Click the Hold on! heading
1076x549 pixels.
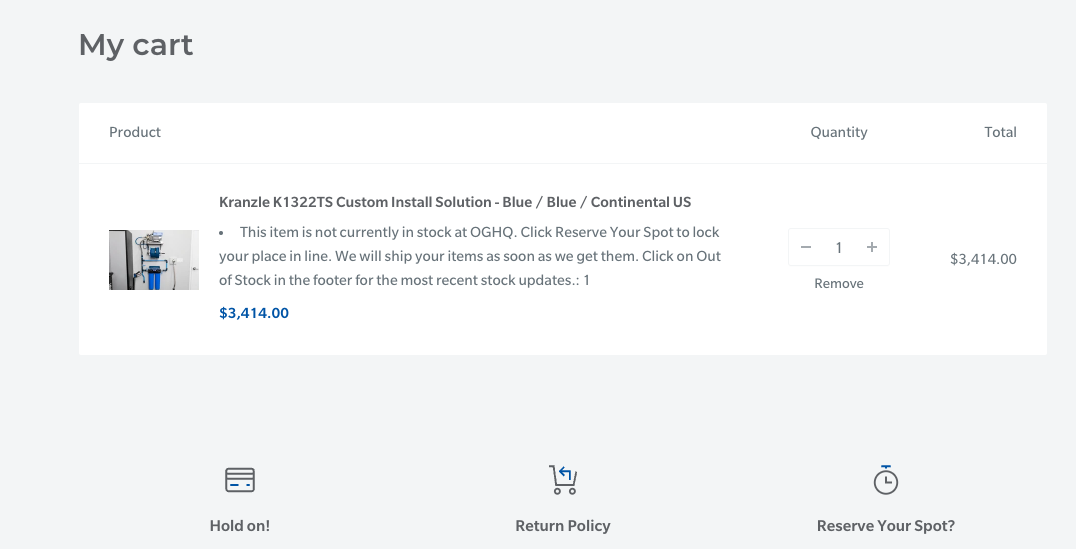pos(240,526)
